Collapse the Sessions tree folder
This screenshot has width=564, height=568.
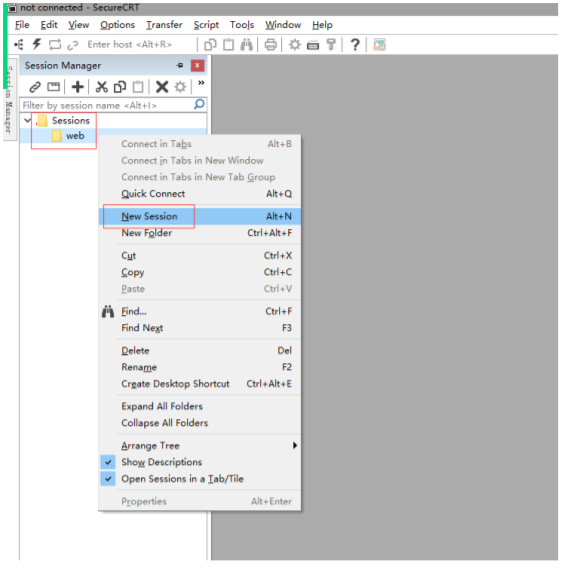(x=27, y=120)
